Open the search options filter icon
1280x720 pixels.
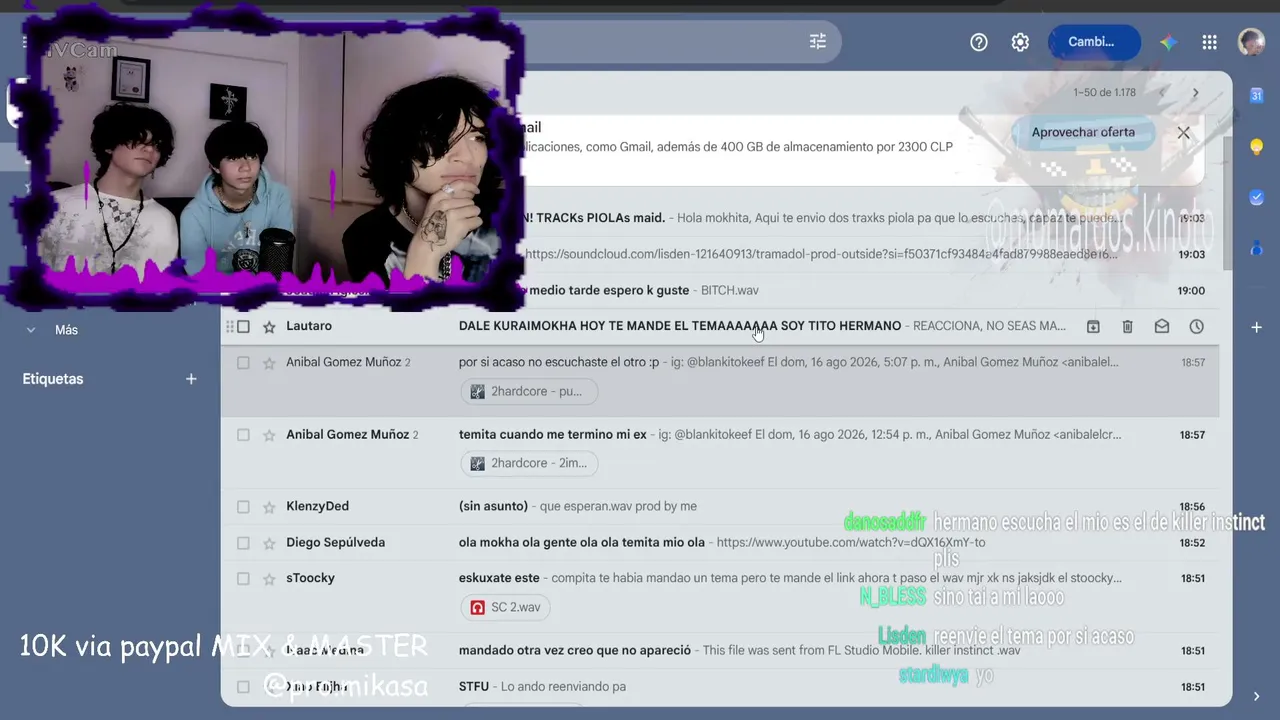pyautogui.click(x=818, y=41)
